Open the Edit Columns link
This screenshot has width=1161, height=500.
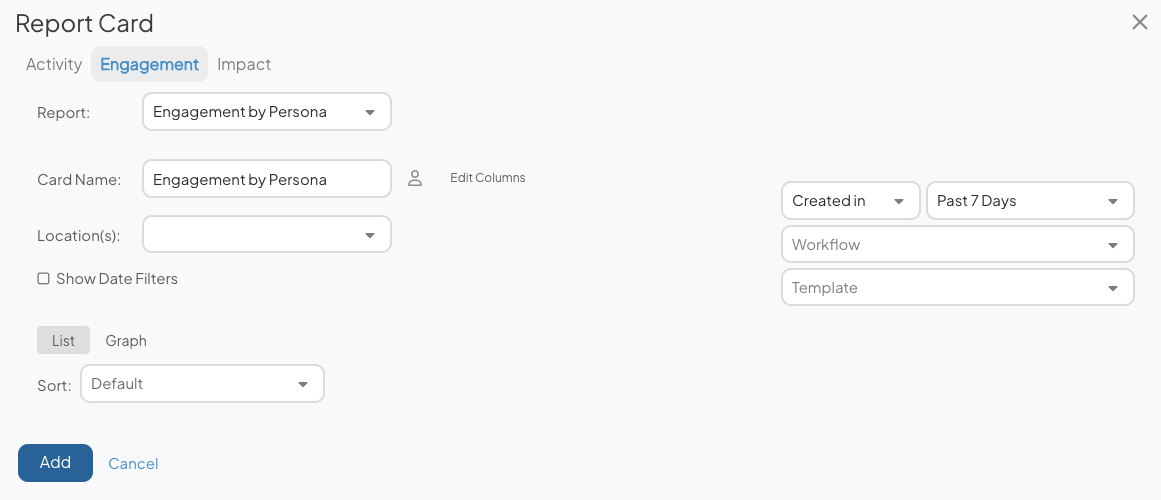(488, 178)
